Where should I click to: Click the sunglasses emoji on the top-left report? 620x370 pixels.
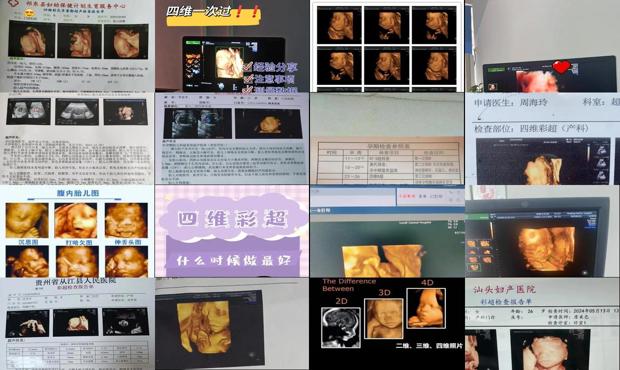(x=29, y=13)
